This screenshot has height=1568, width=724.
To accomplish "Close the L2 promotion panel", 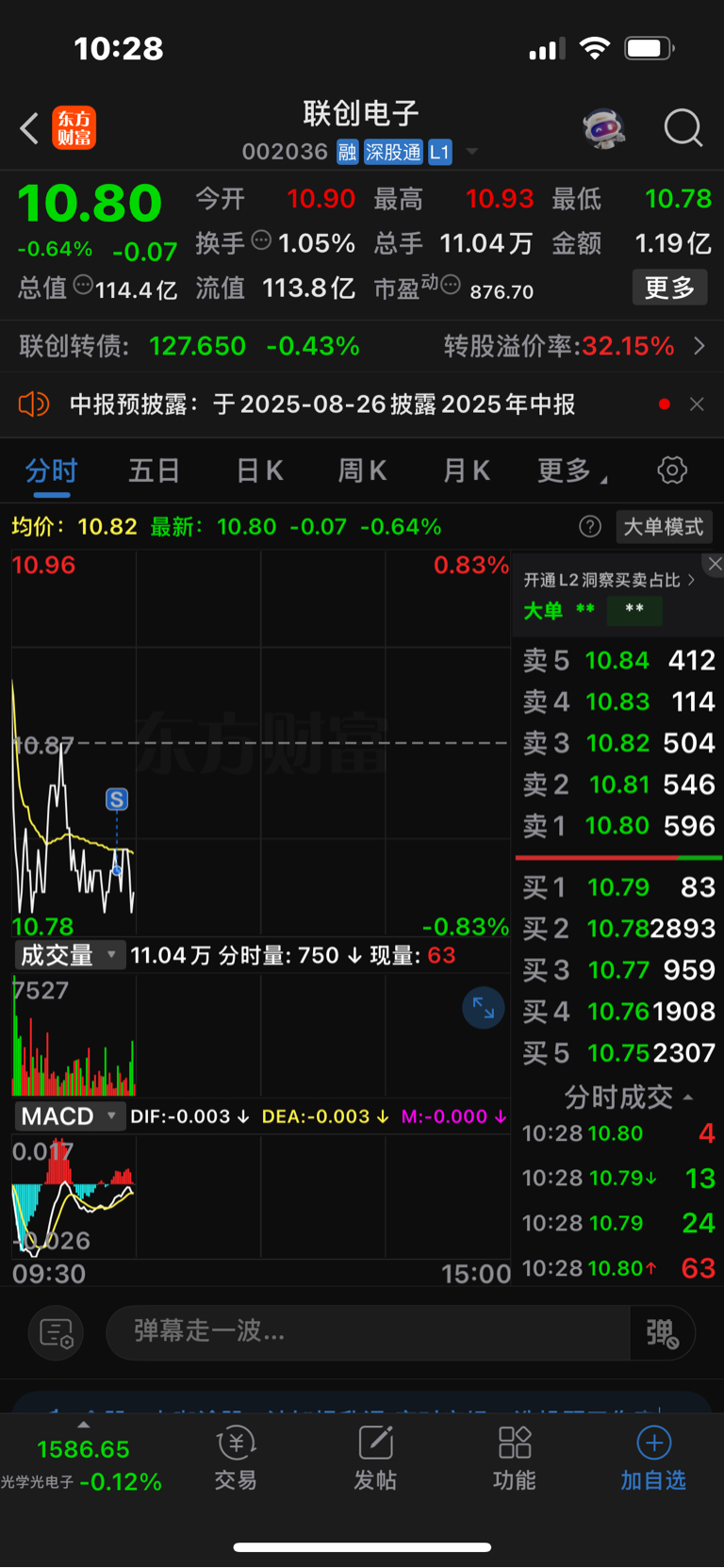I will (715, 564).
